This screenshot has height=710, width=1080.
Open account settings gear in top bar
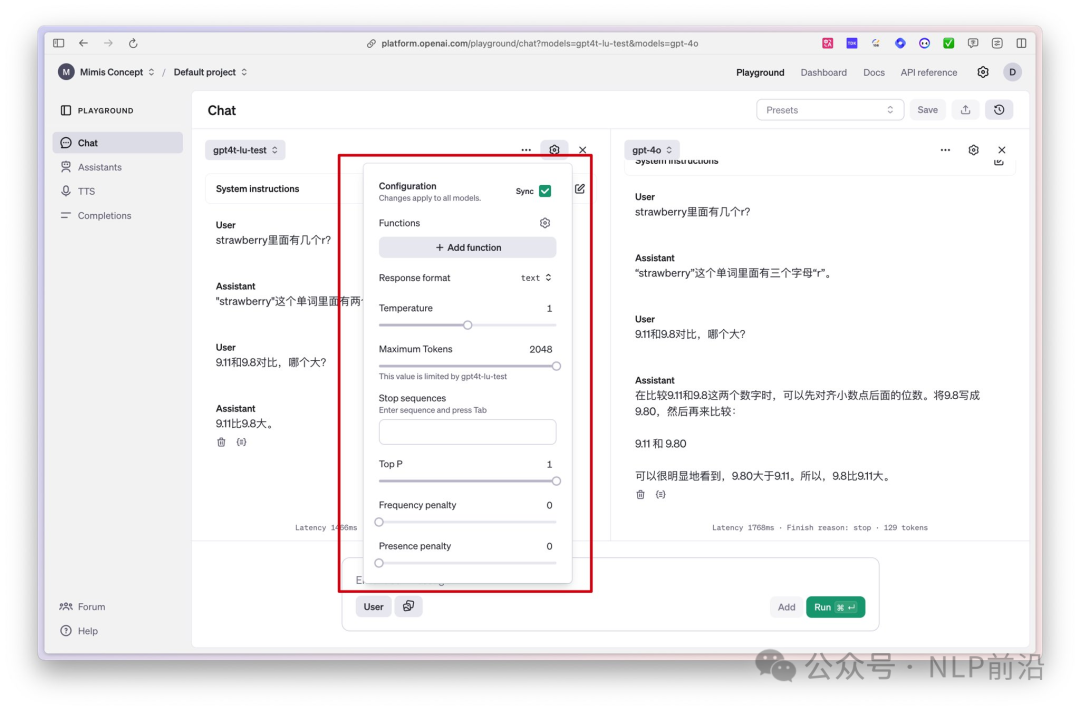[983, 72]
